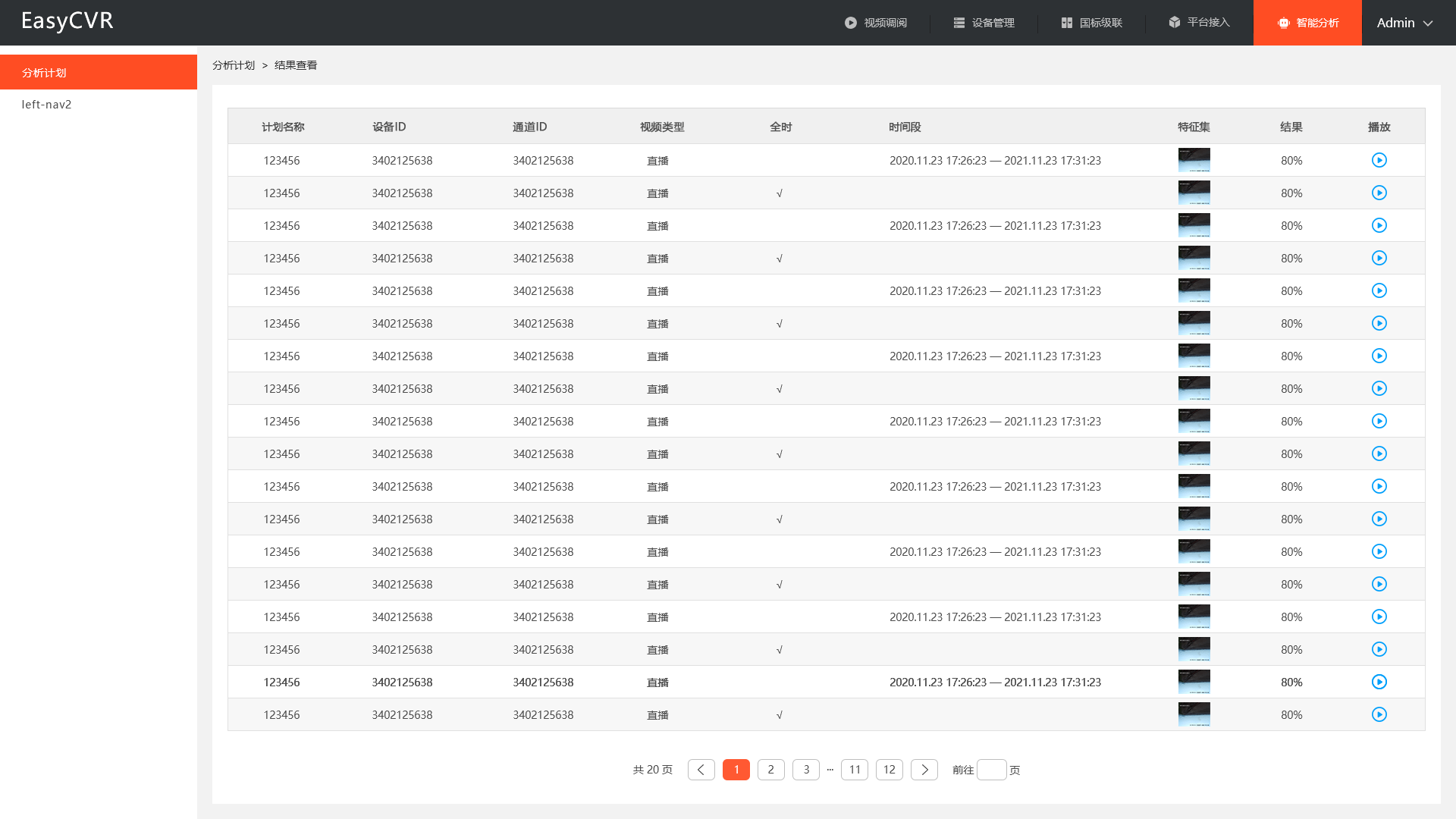The width and height of the screenshot is (1456, 819).
Task: Jump to page 12 in pagination
Action: click(x=889, y=770)
